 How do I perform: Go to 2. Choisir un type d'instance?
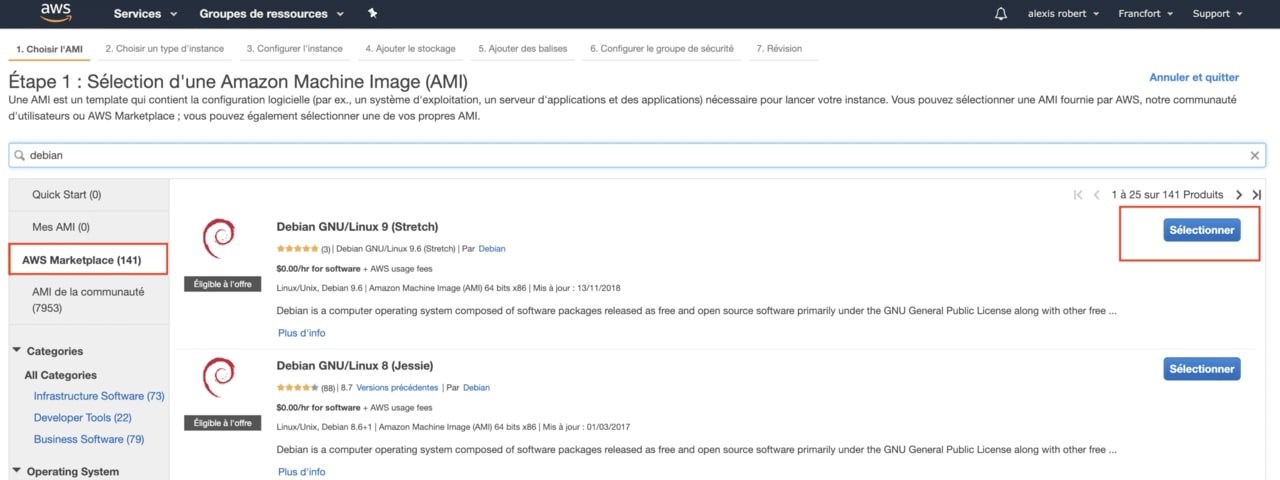(165, 48)
